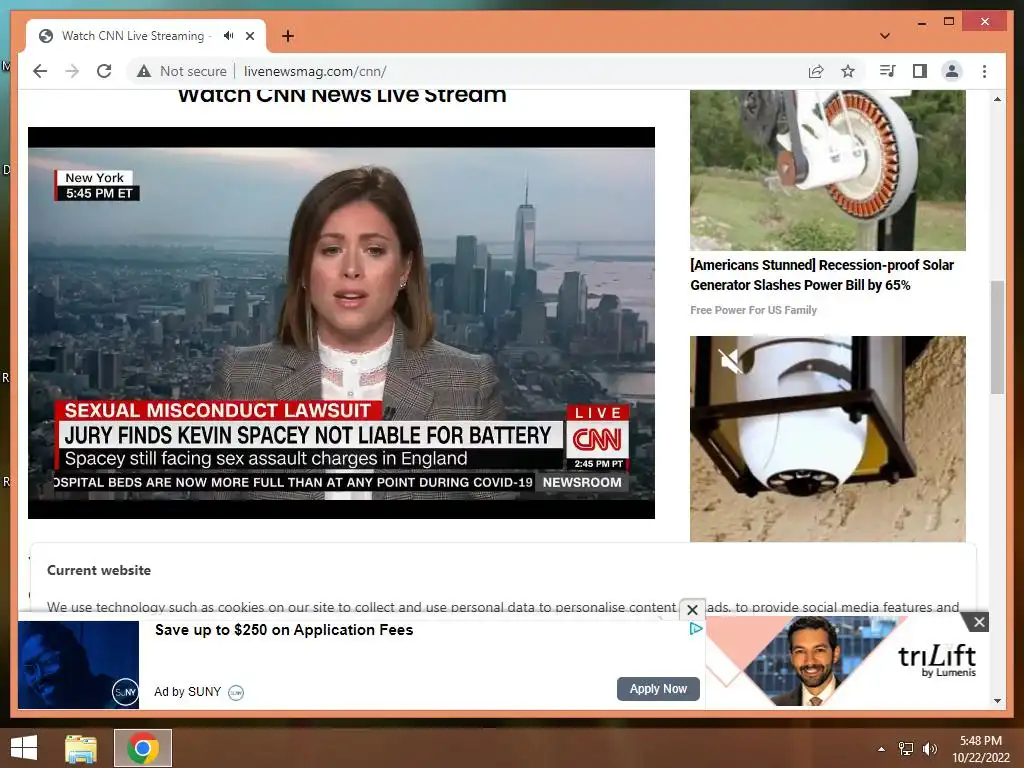Click scrollbar down arrow
1024x768 pixels.
point(997,701)
